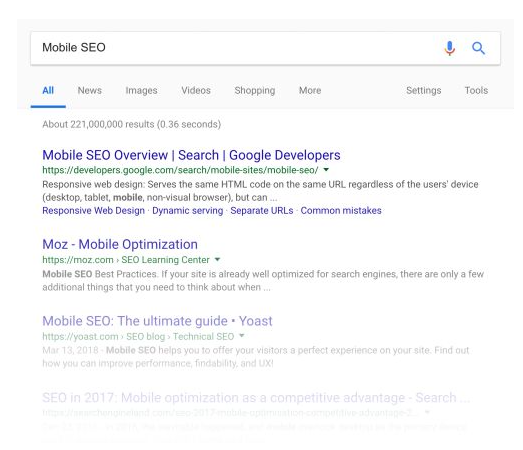Image resolution: width=523 pixels, height=450 pixels.
Task: Open dropdown arrow beside developers.google.com URL
Action: point(326,170)
